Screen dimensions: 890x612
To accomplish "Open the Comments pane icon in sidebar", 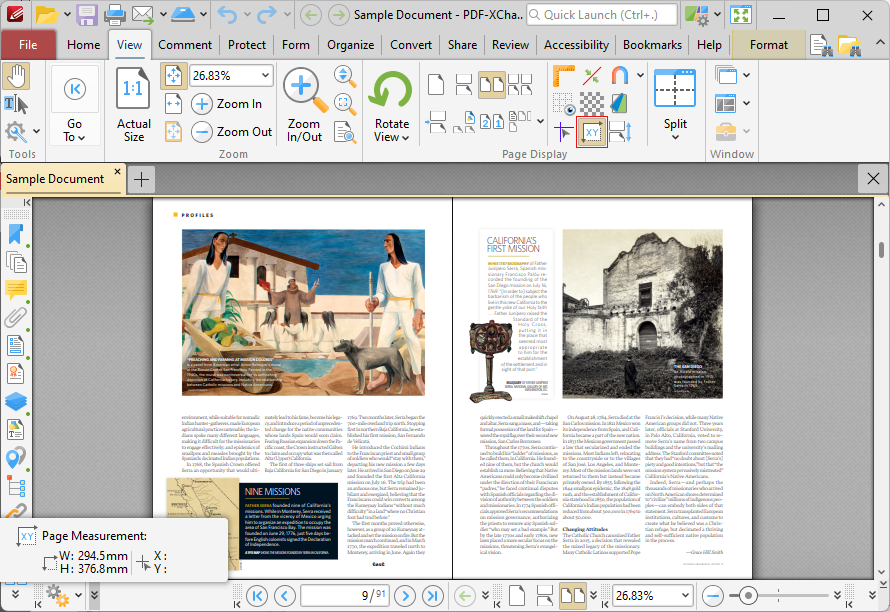I will point(16,290).
